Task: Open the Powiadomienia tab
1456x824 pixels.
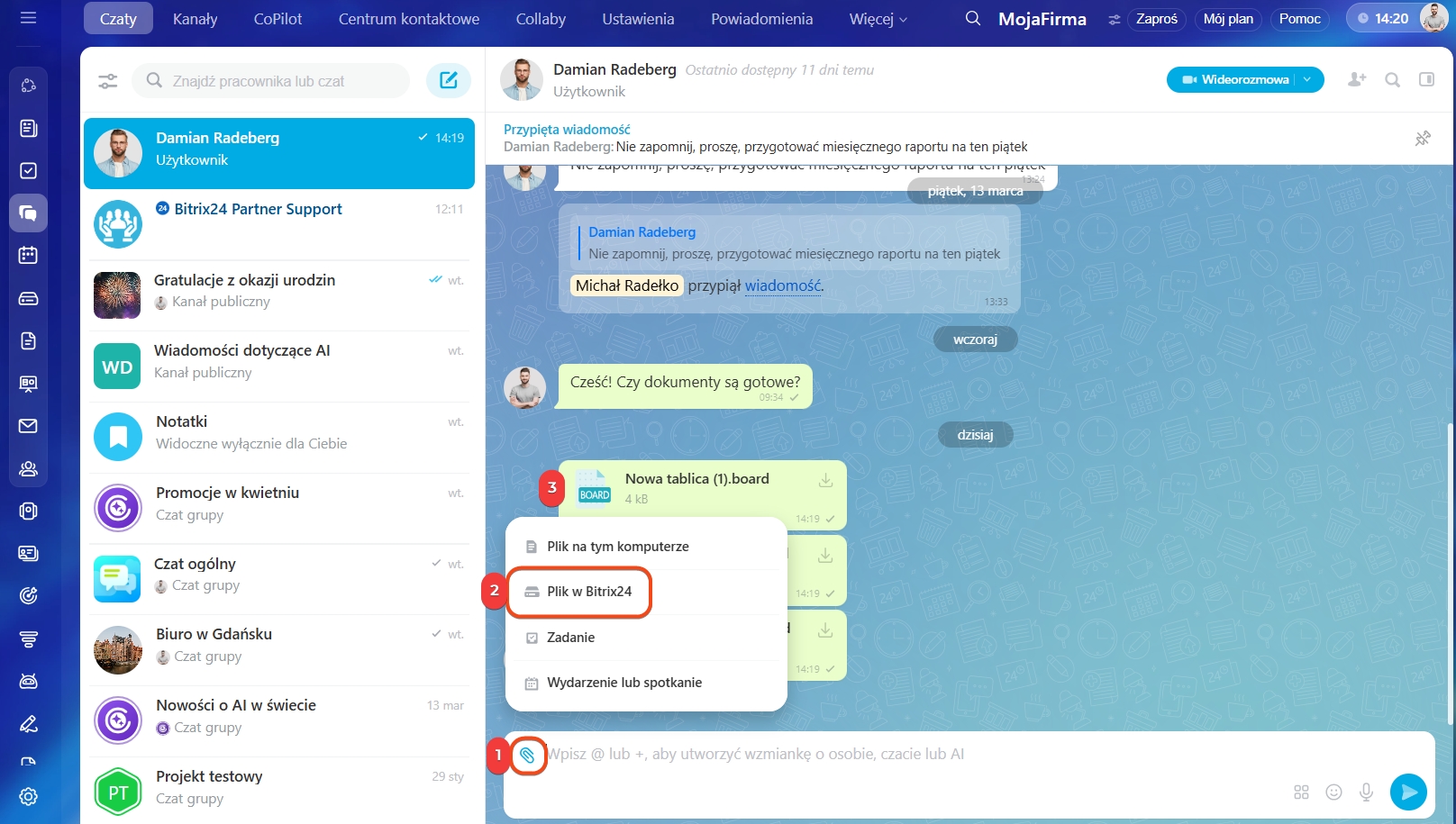Action: 761,19
